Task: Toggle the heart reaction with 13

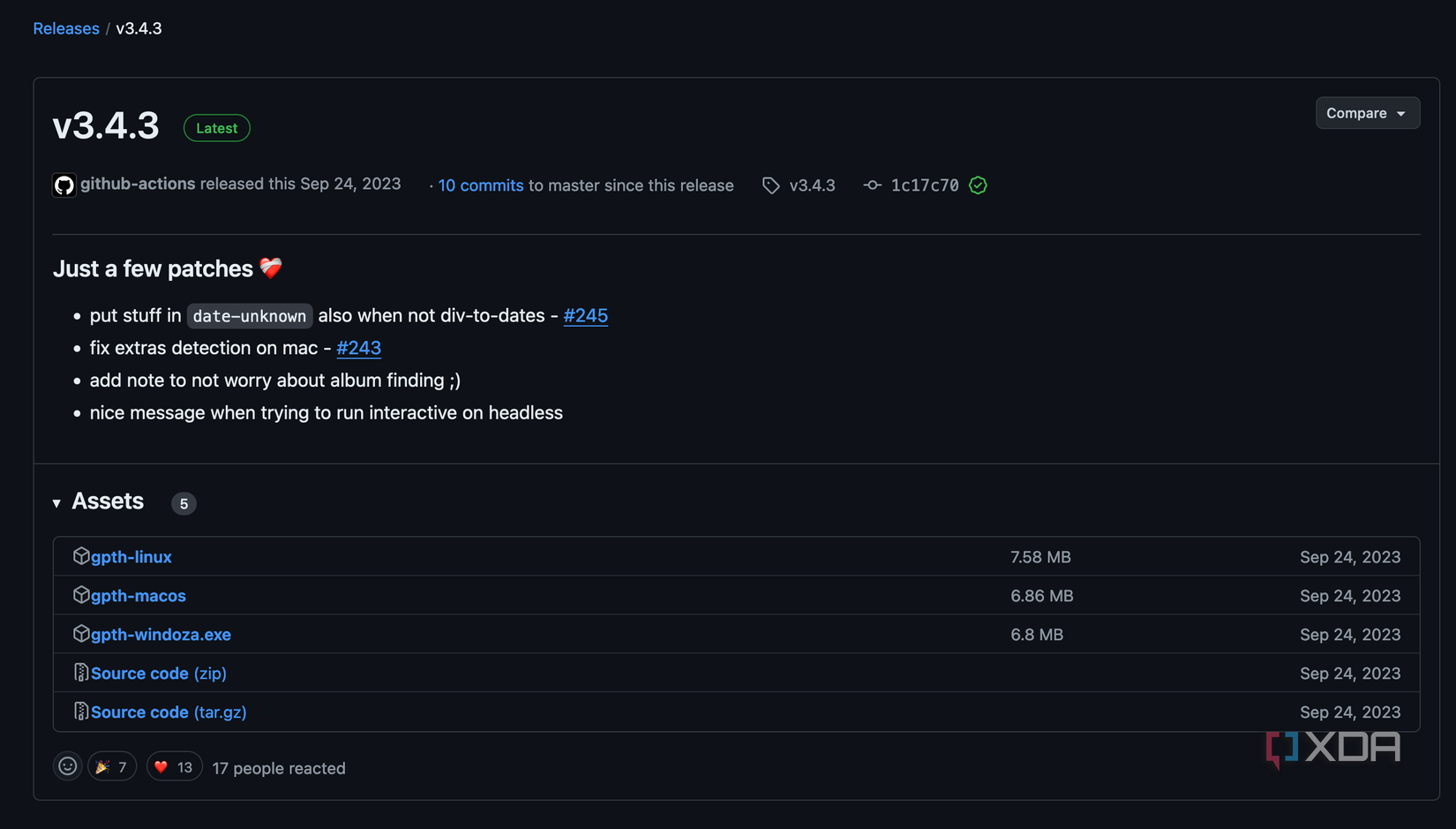Action: tap(174, 766)
